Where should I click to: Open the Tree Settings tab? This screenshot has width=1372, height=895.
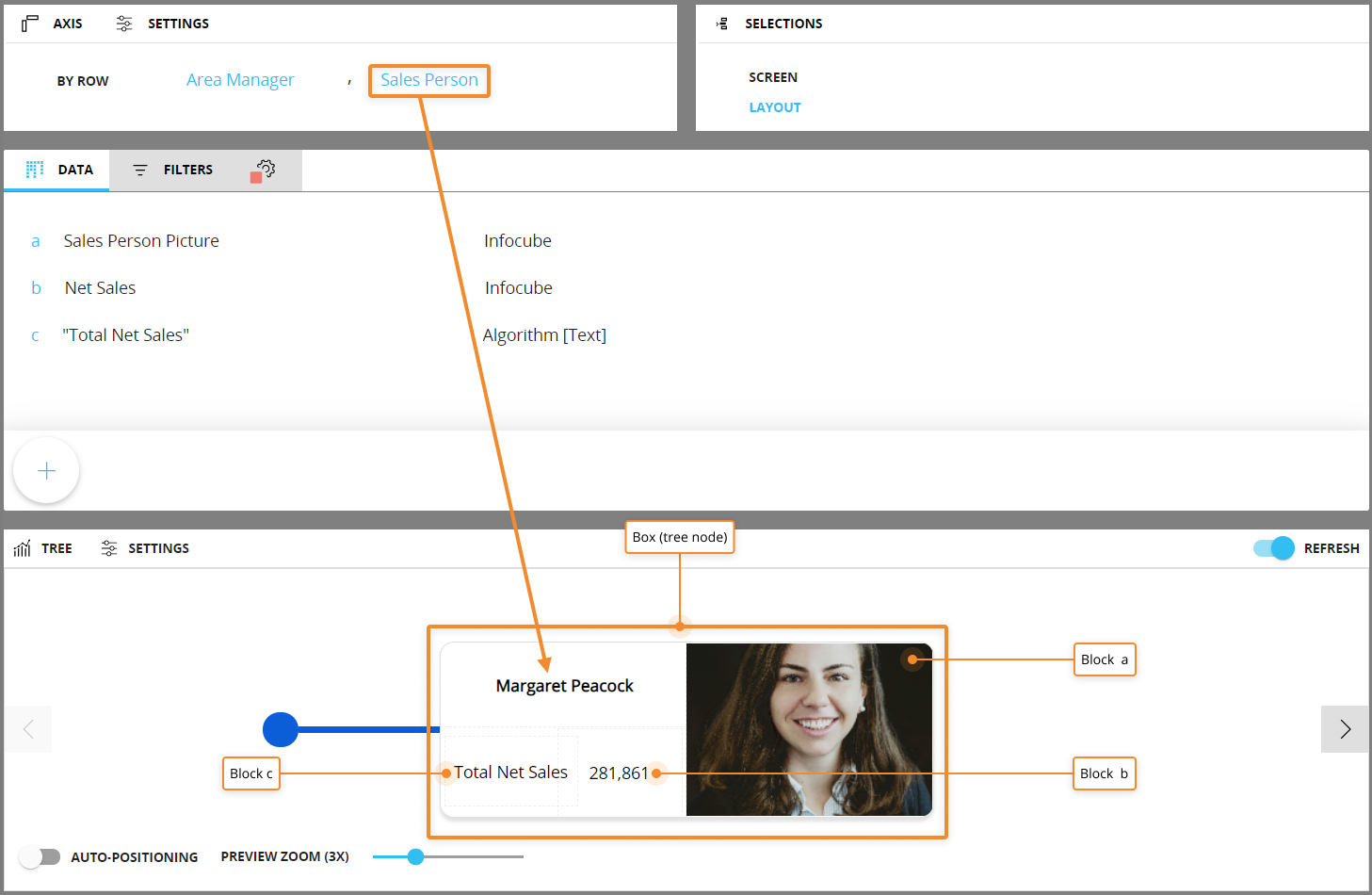(158, 548)
